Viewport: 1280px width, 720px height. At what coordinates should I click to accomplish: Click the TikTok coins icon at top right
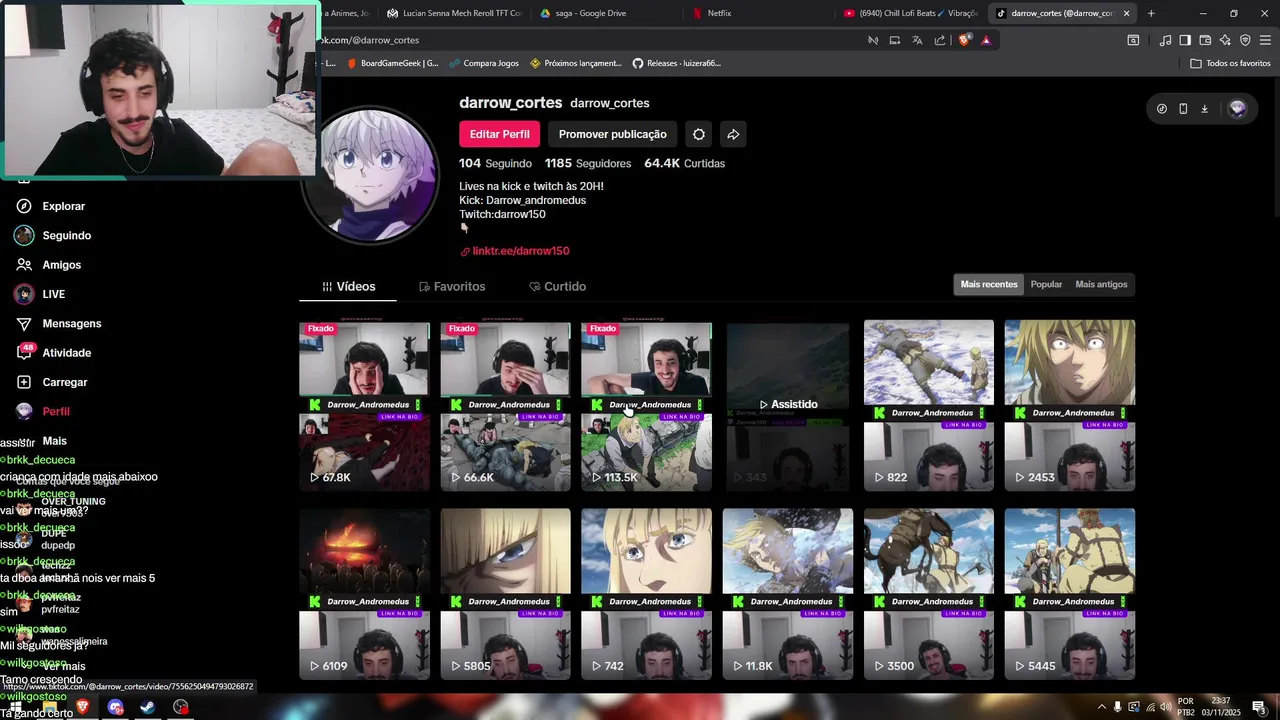1161,109
